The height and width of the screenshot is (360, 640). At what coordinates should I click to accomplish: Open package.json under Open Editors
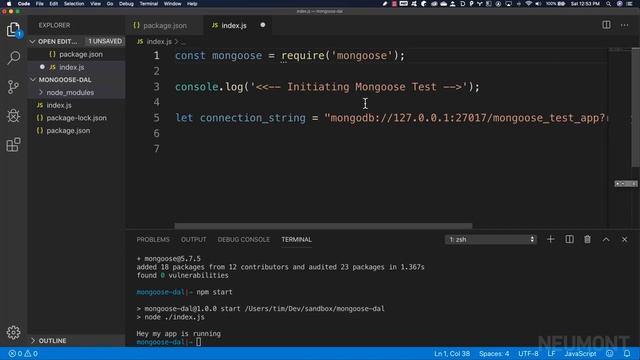coord(76,54)
